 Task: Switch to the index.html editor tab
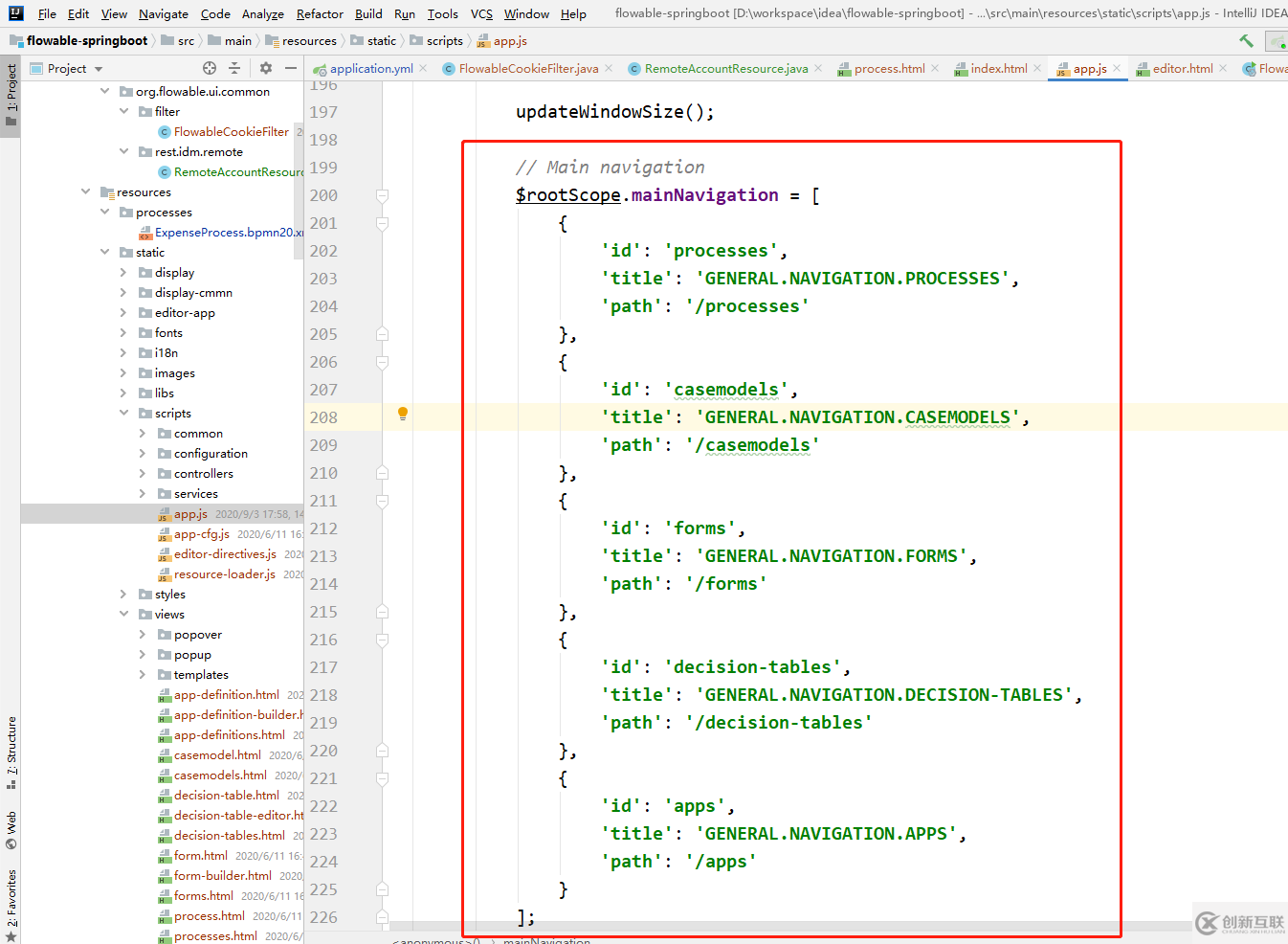(998, 68)
